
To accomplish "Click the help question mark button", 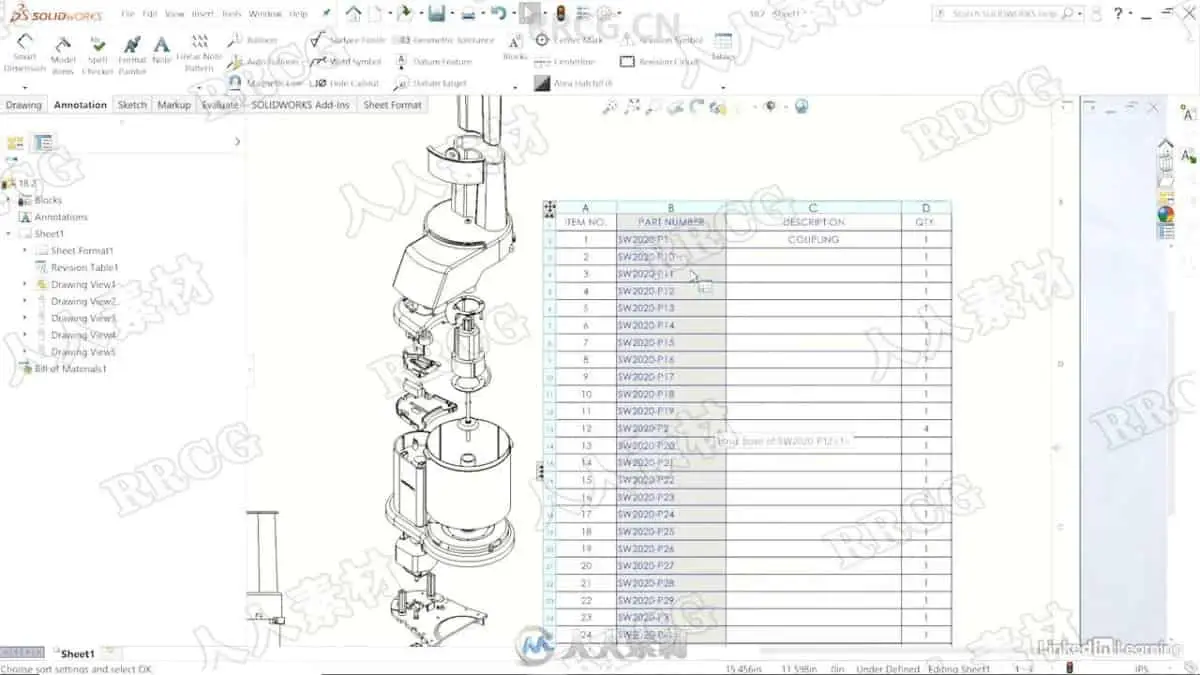I will [x=1118, y=14].
